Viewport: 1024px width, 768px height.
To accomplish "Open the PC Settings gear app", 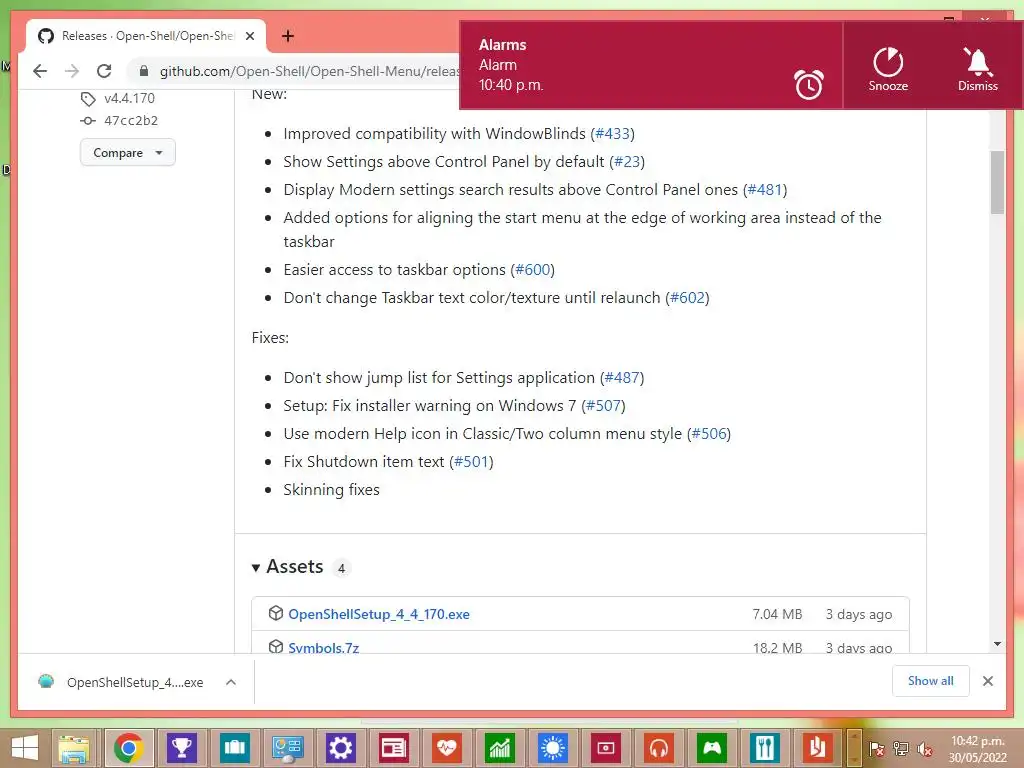I will (340, 748).
